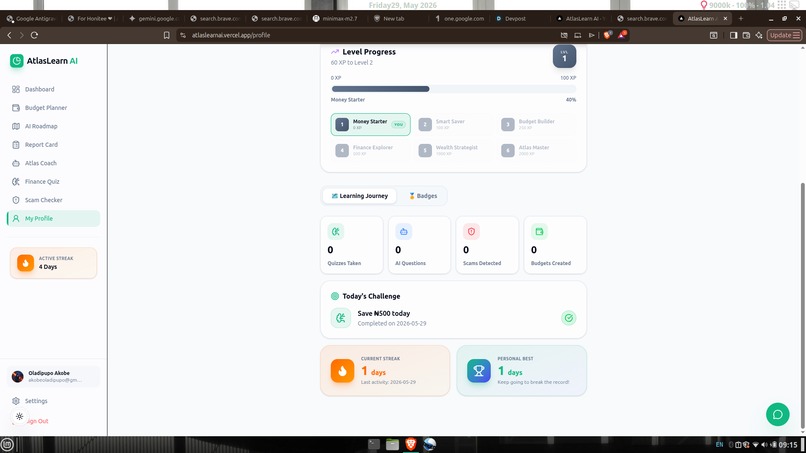This screenshot has width=806, height=453.
Task: Click the Level Progress XP bar
Action: (453, 89)
